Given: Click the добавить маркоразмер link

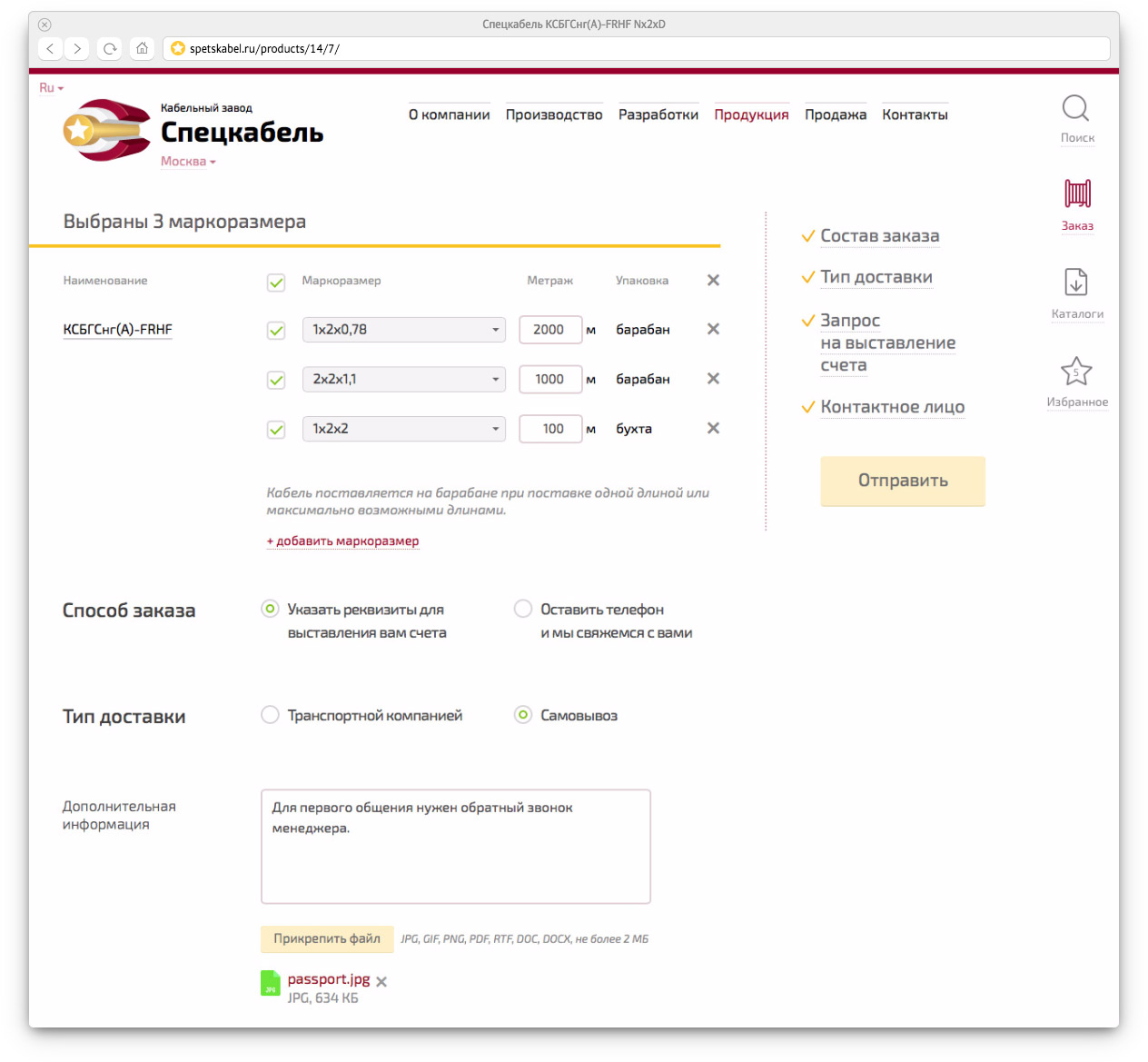Looking at the screenshot, I should click(x=342, y=541).
